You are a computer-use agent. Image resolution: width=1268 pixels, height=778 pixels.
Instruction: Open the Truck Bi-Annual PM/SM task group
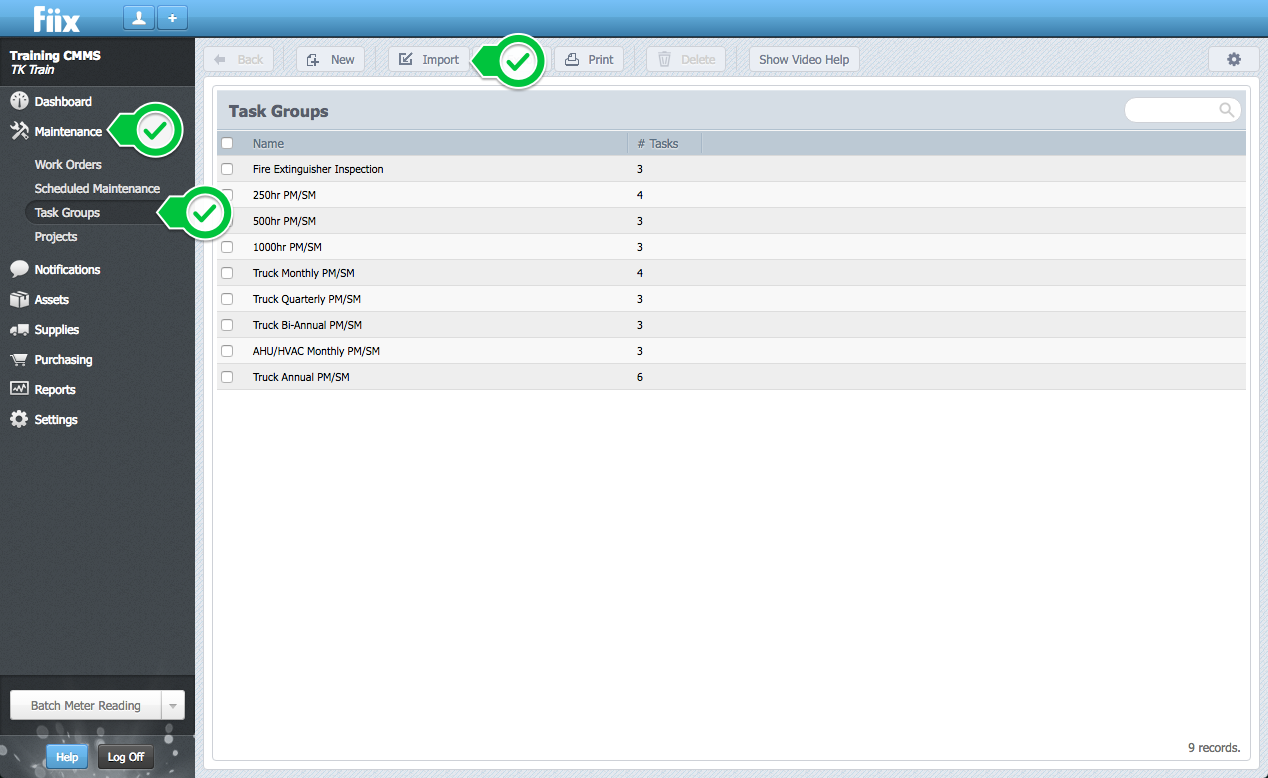[307, 325]
